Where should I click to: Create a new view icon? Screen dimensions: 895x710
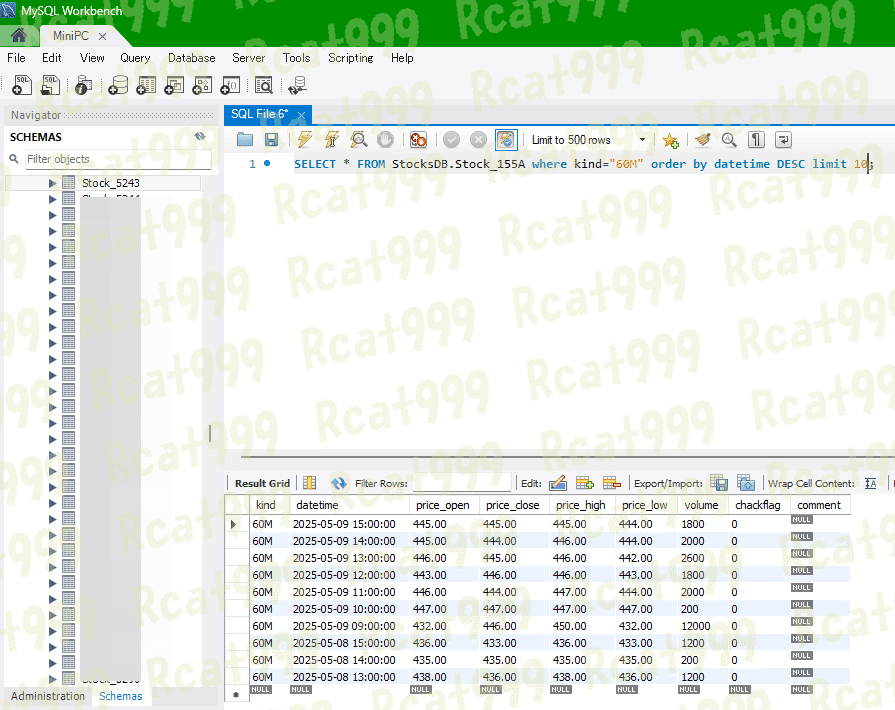(174, 85)
